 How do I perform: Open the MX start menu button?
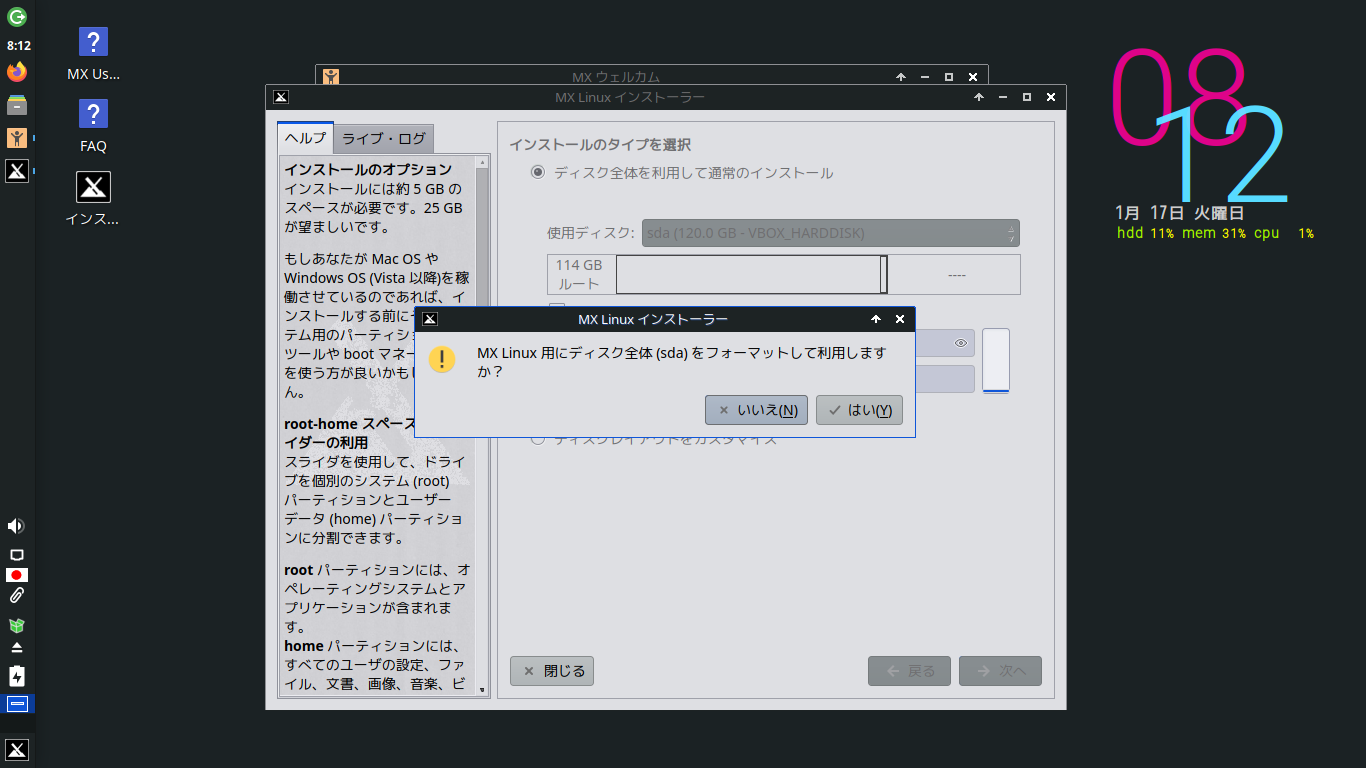click(17, 750)
